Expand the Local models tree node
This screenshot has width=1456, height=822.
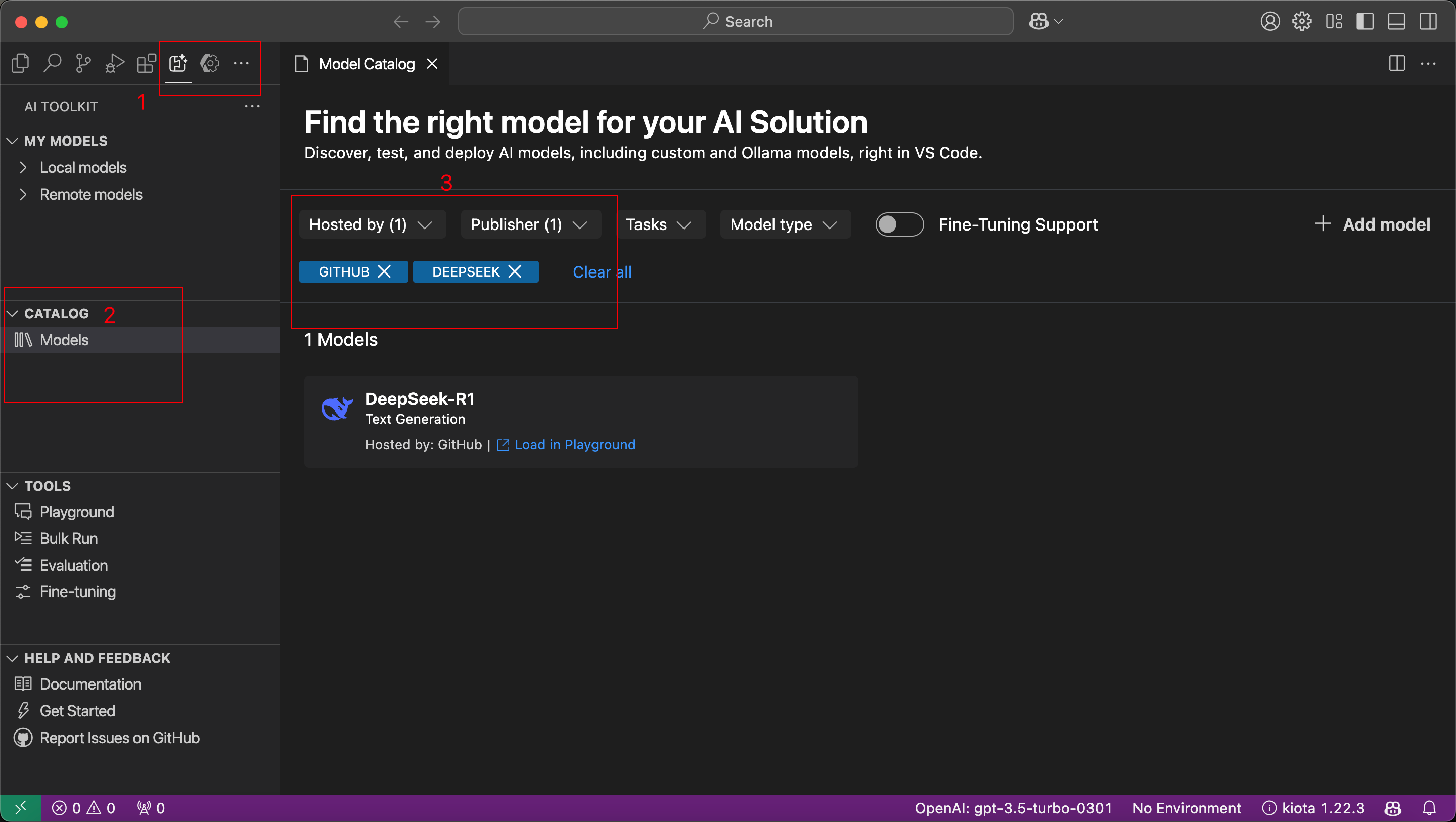point(82,167)
